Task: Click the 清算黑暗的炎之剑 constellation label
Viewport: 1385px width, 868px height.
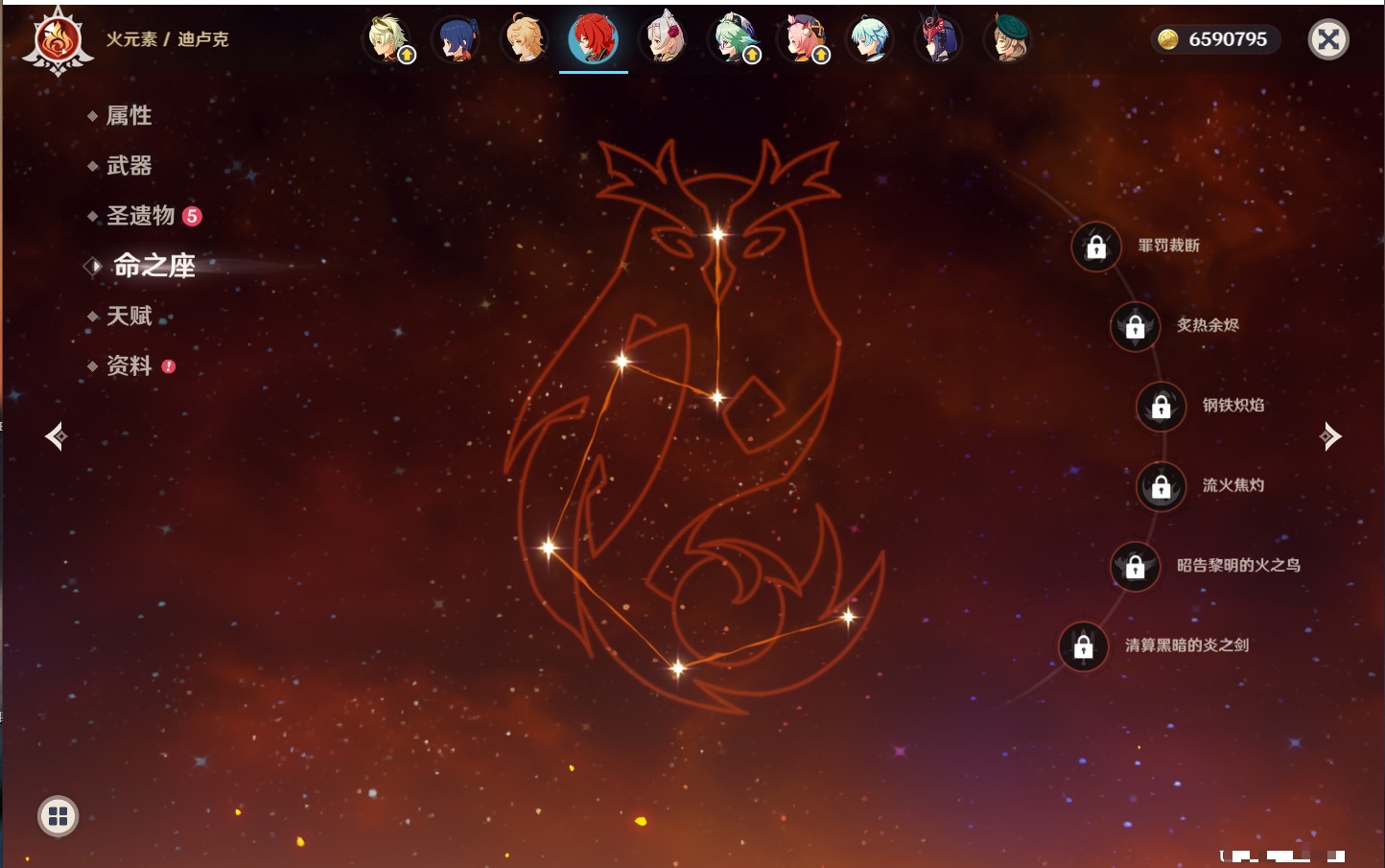Action: click(x=1187, y=645)
